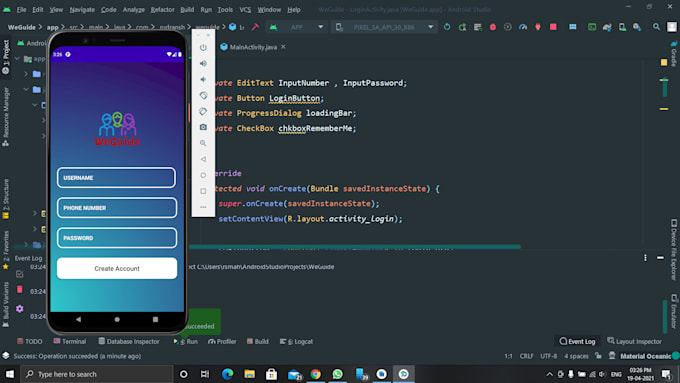Screen dimensions: 680x383
Task: Open the Material Oceanic theme selector
Action: click(645, 356)
